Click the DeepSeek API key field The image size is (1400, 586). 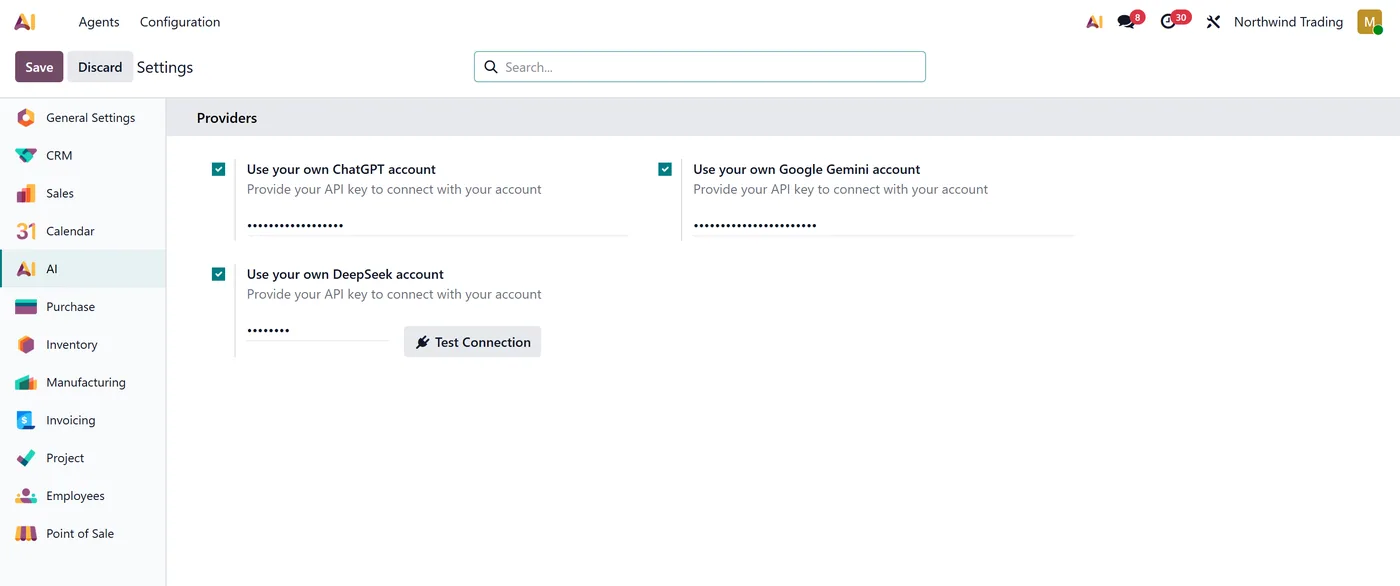click(318, 330)
